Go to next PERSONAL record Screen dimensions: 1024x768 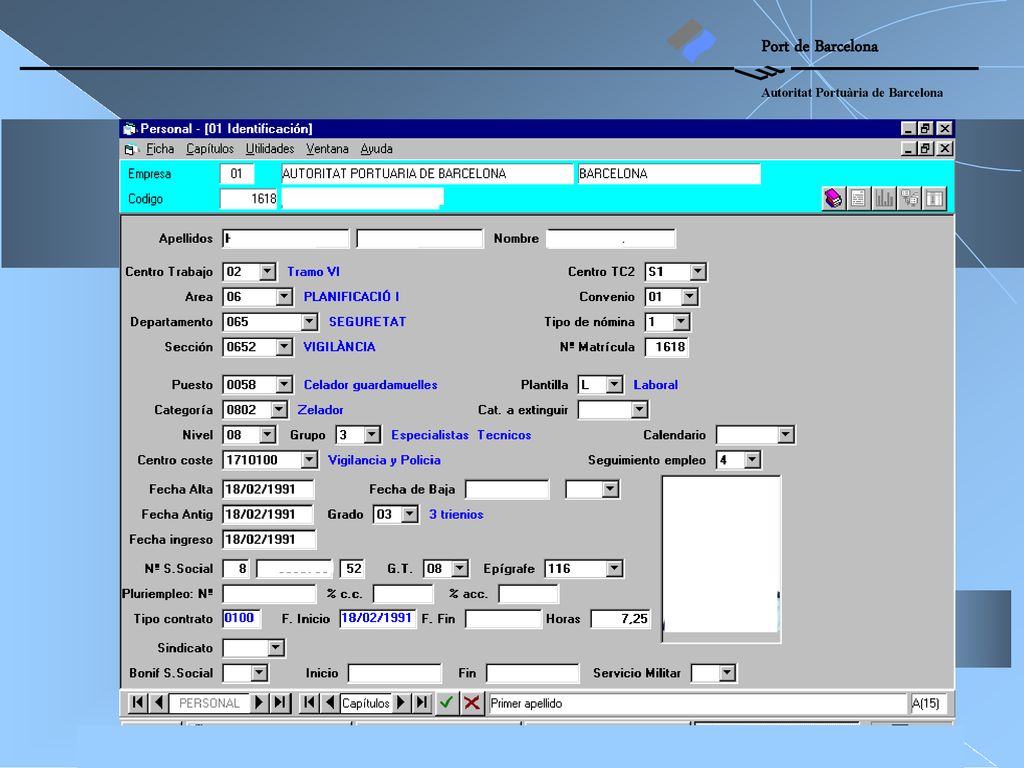(x=259, y=703)
